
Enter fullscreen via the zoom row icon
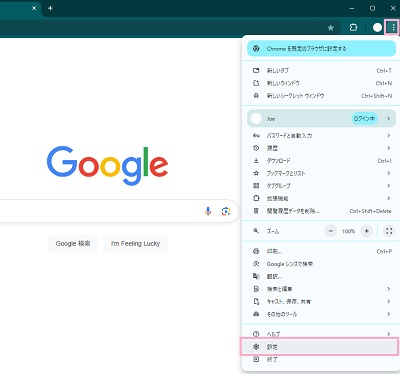pyautogui.click(x=389, y=231)
